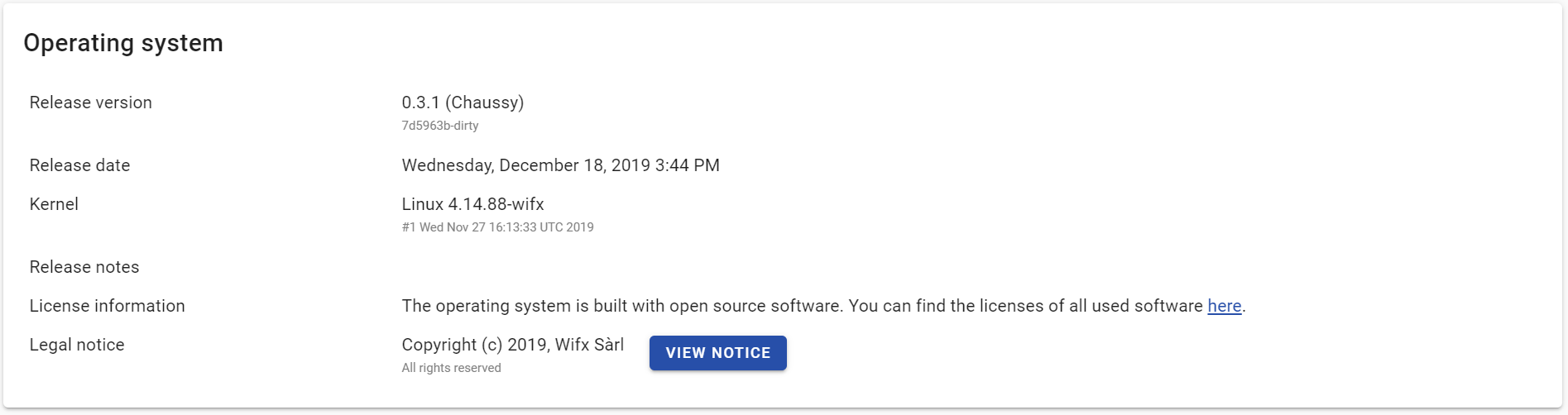The height and width of the screenshot is (415, 1568).
Task: Click the 'built with open source software' sentence
Action: click(621, 306)
